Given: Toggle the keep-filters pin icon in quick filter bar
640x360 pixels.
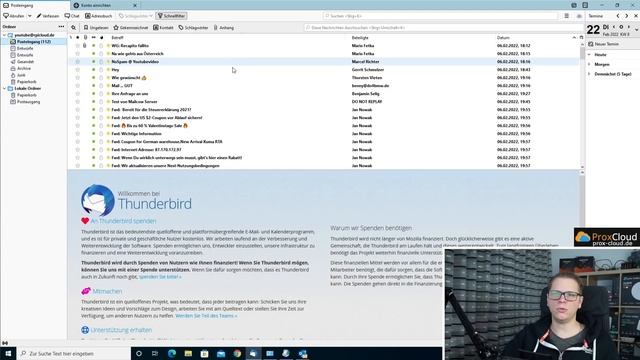Looking at the screenshot, I should tap(73, 28).
